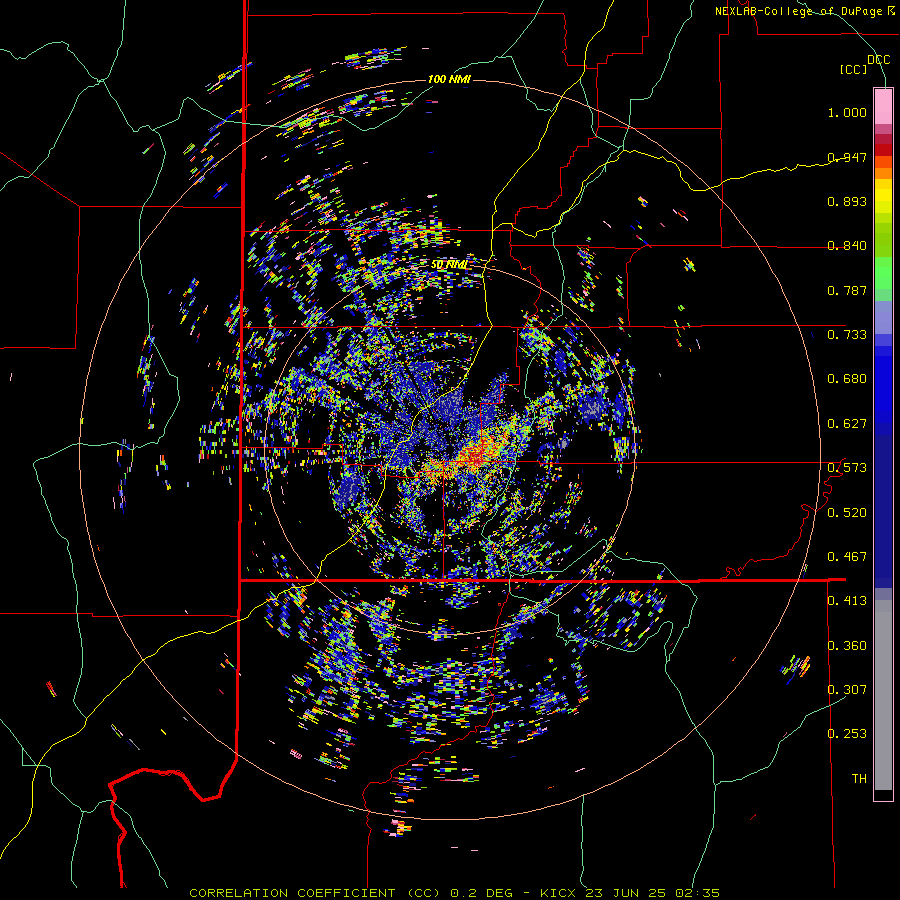The height and width of the screenshot is (900, 900).
Task: Click the 0.253 color scale value
Action: (847, 734)
